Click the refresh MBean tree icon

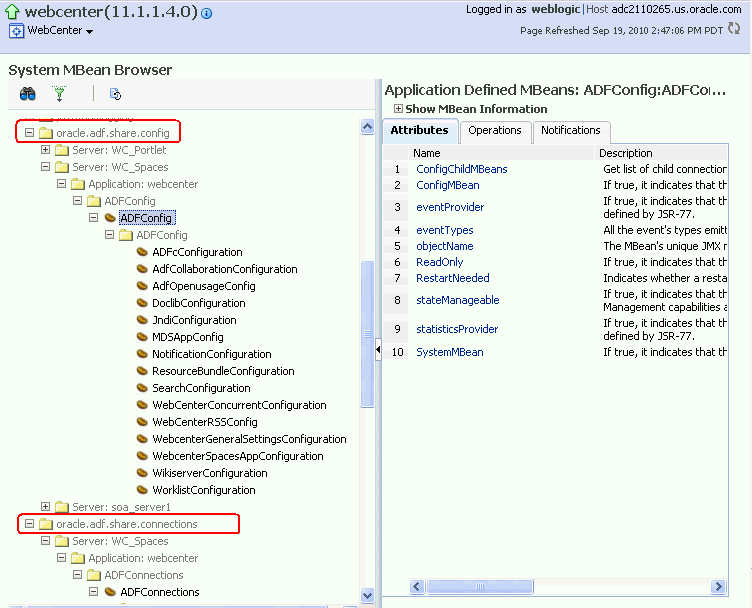(x=115, y=94)
